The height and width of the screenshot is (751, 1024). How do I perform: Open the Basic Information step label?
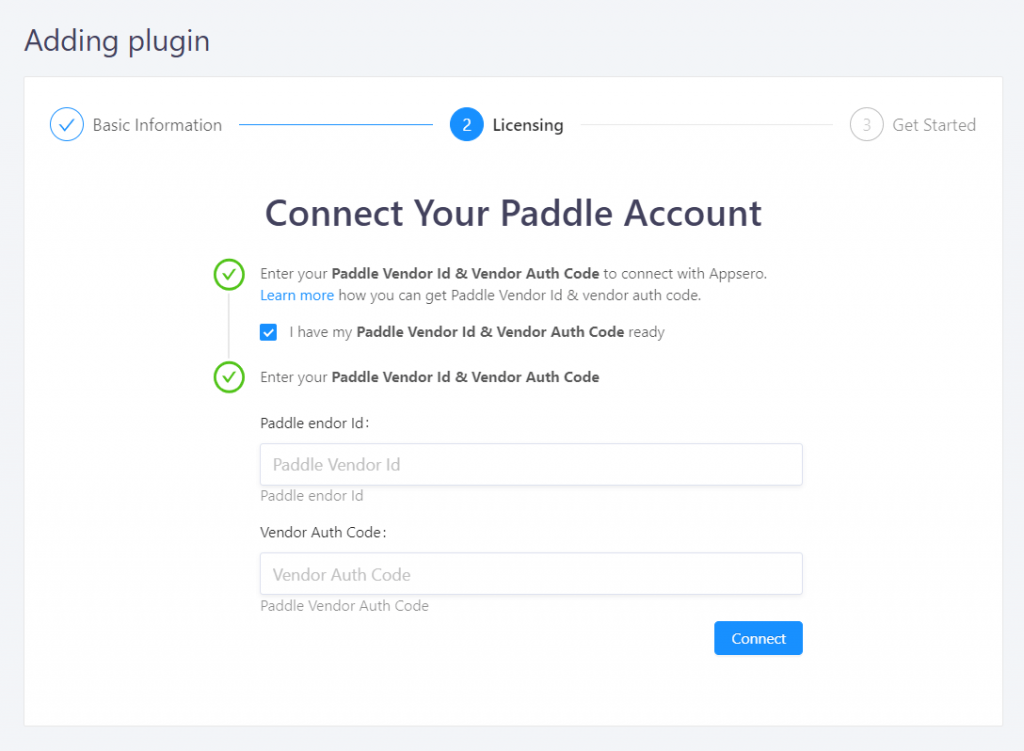157,125
